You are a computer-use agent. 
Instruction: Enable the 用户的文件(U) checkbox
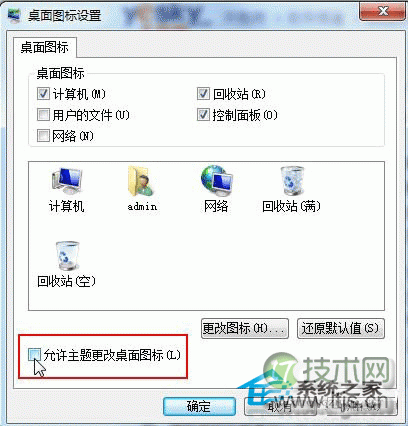[43, 115]
